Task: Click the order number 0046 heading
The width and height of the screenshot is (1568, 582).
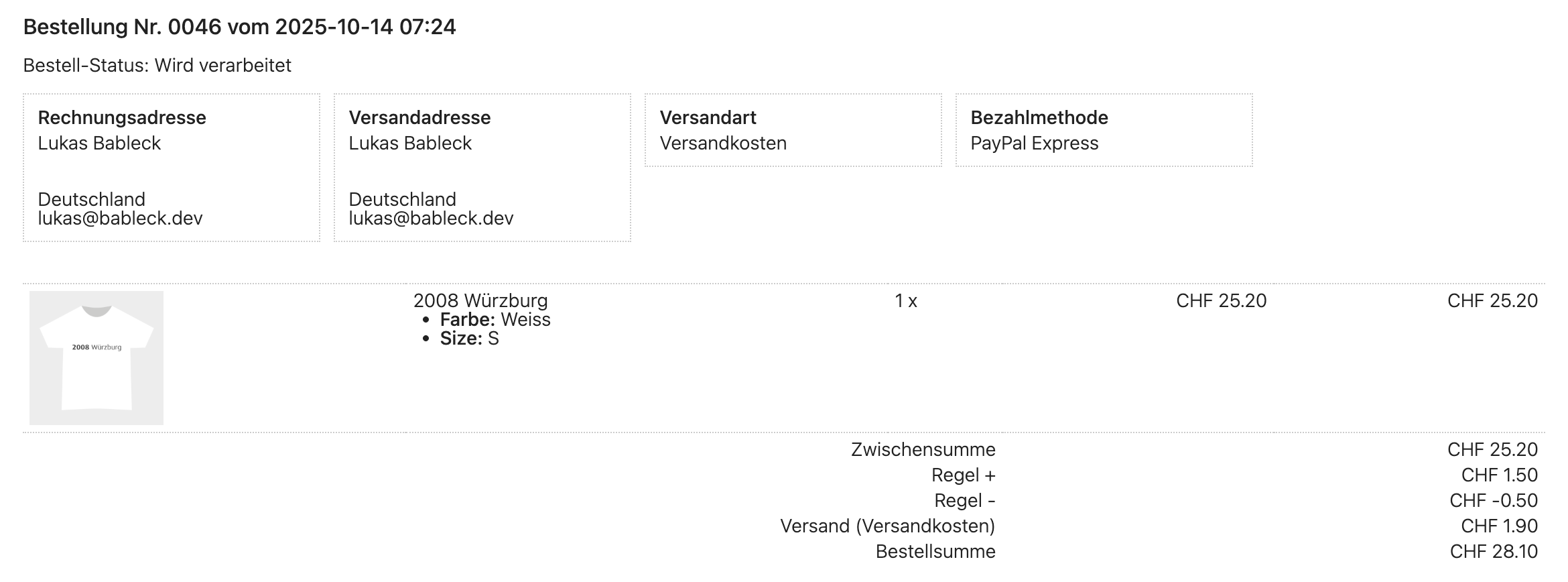Action: [x=239, y=27]
